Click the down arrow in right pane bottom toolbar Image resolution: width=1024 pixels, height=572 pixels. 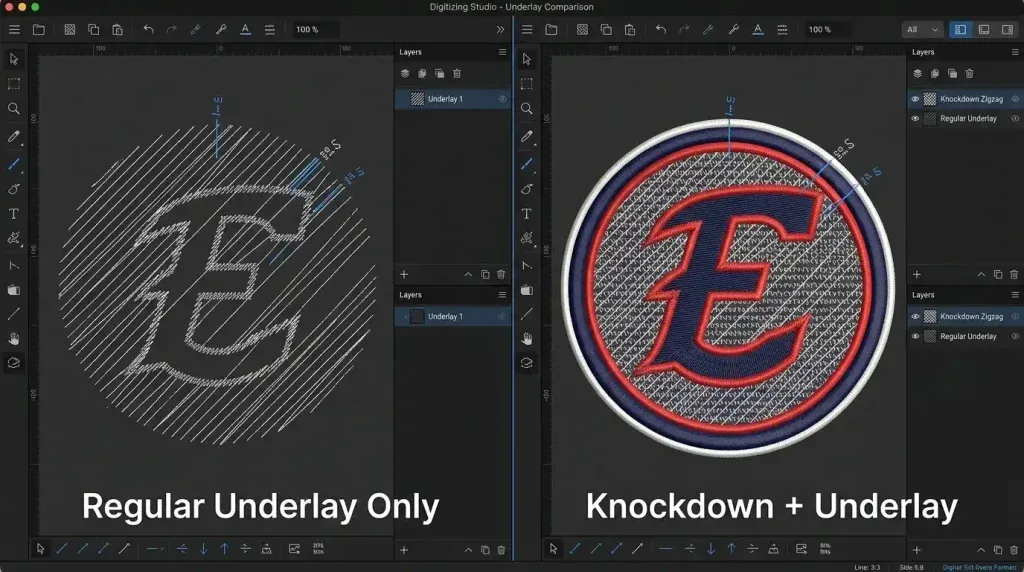711,549
